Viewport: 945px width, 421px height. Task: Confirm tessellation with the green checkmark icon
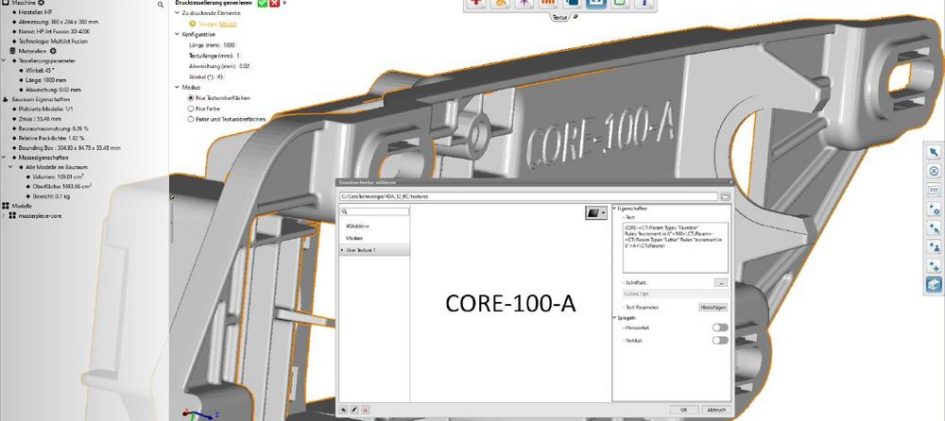coord(261,3)
